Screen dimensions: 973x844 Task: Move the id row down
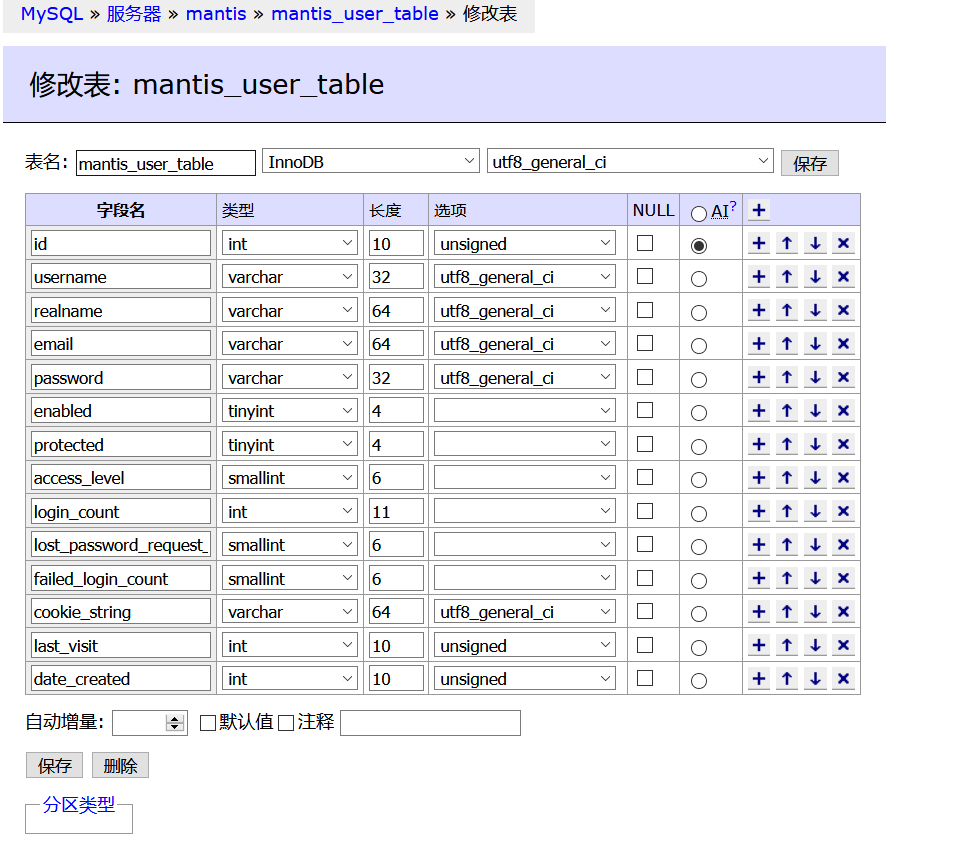[x=815, y=243]
